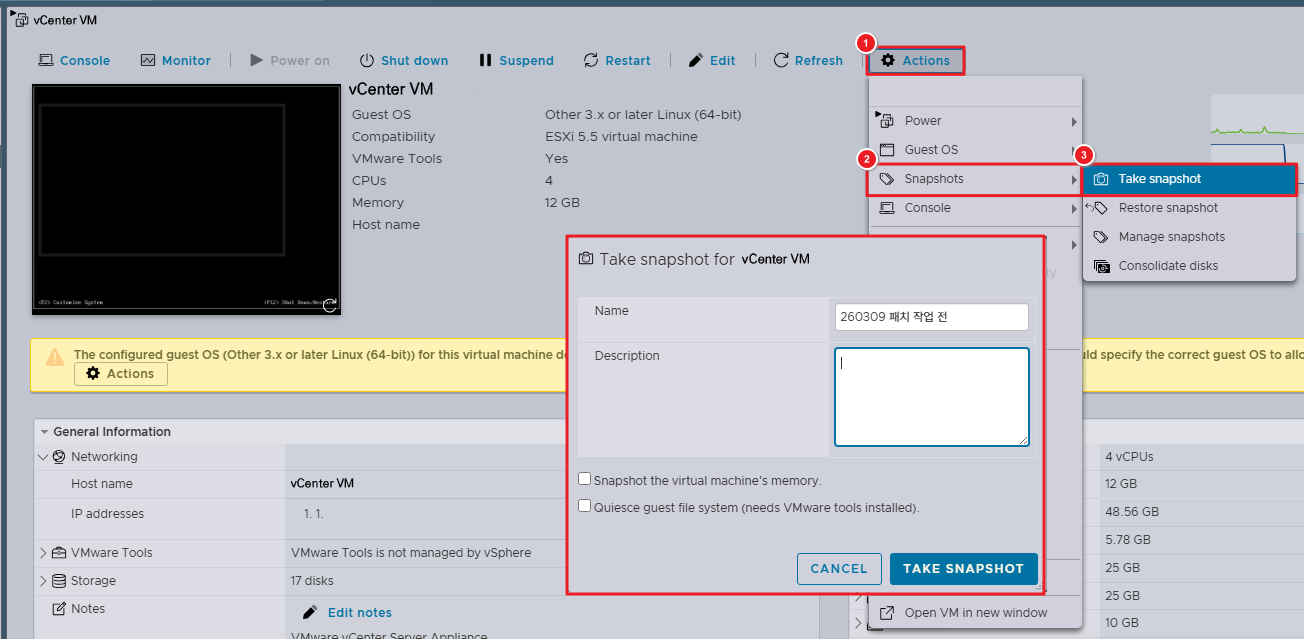Click the Notes icon

[59, 609]
